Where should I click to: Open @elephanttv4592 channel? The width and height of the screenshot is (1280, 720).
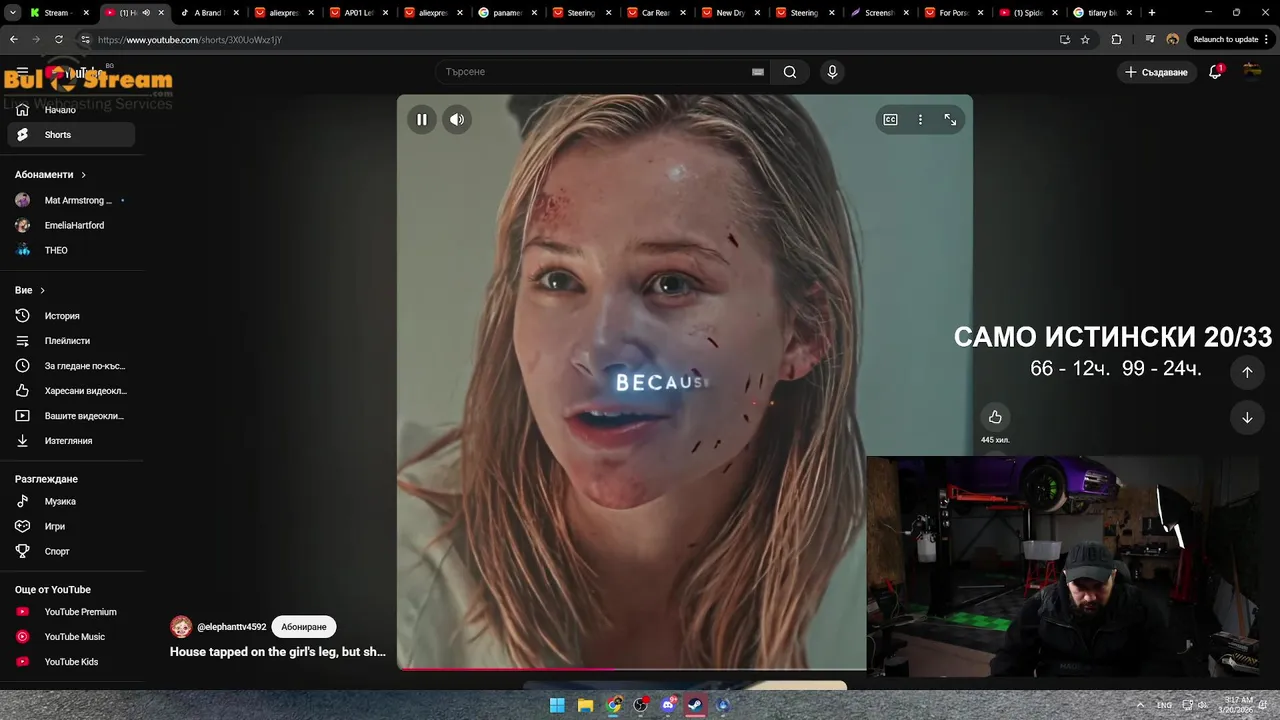pos(231,627)
